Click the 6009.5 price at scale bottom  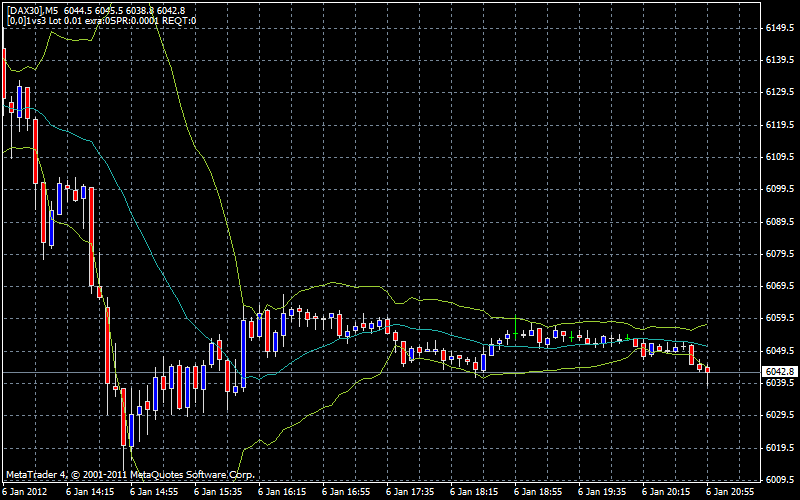[779, 479]
